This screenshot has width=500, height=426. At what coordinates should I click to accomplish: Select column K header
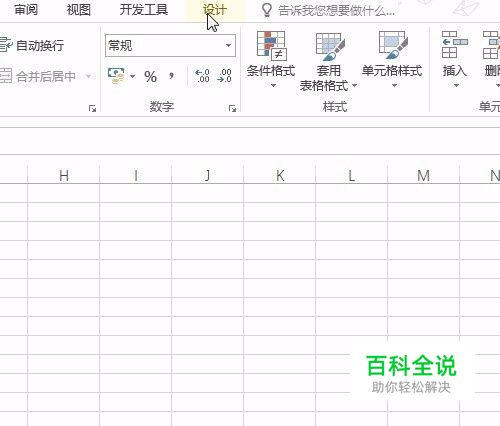point(280,175)
